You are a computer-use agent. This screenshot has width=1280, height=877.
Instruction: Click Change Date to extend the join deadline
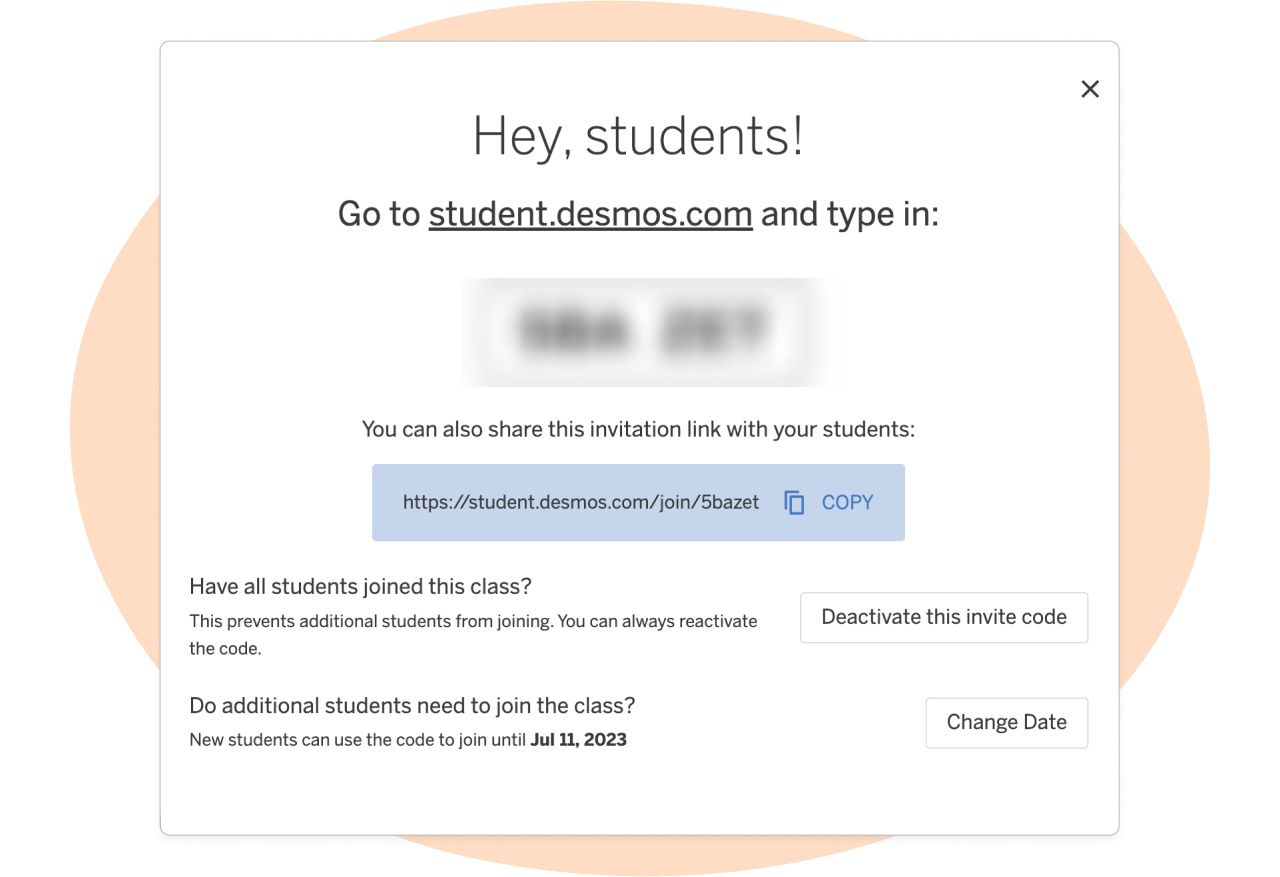tap(1006, 722)
